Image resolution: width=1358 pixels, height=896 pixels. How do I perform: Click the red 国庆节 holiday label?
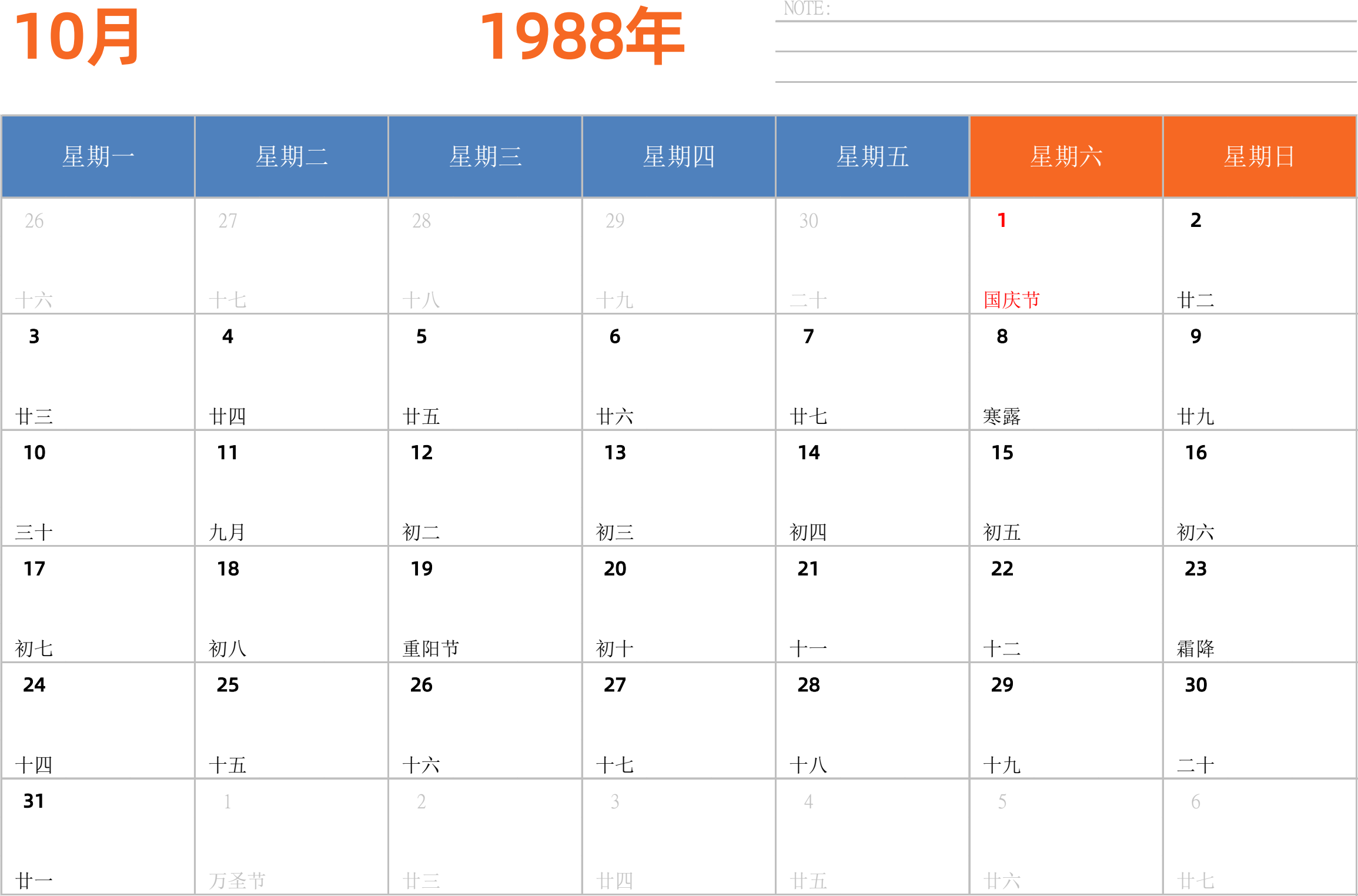[x=1011, y=300]
